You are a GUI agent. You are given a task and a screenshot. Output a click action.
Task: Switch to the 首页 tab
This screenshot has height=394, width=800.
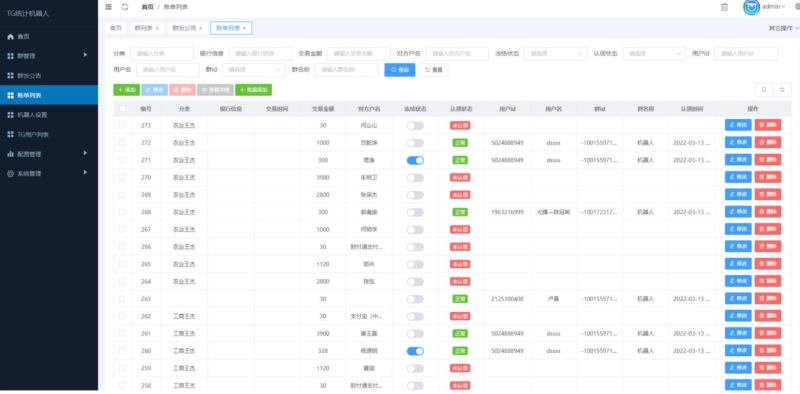[116, 28]
